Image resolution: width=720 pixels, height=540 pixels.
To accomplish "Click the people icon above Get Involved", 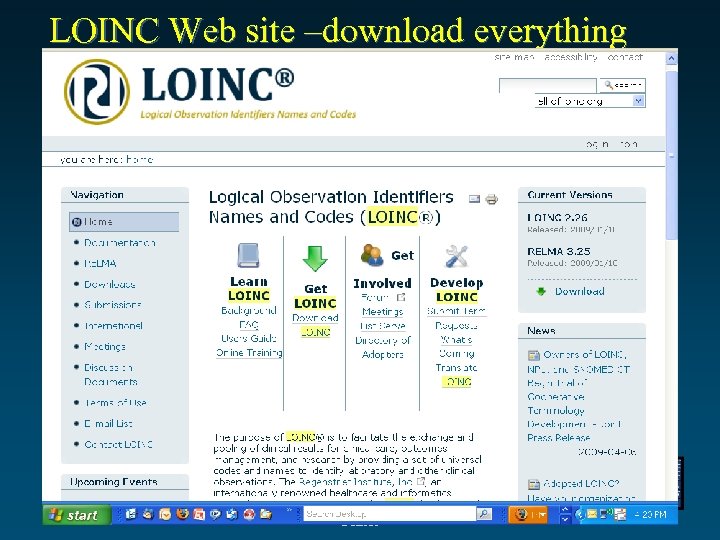I will point(372,255).
